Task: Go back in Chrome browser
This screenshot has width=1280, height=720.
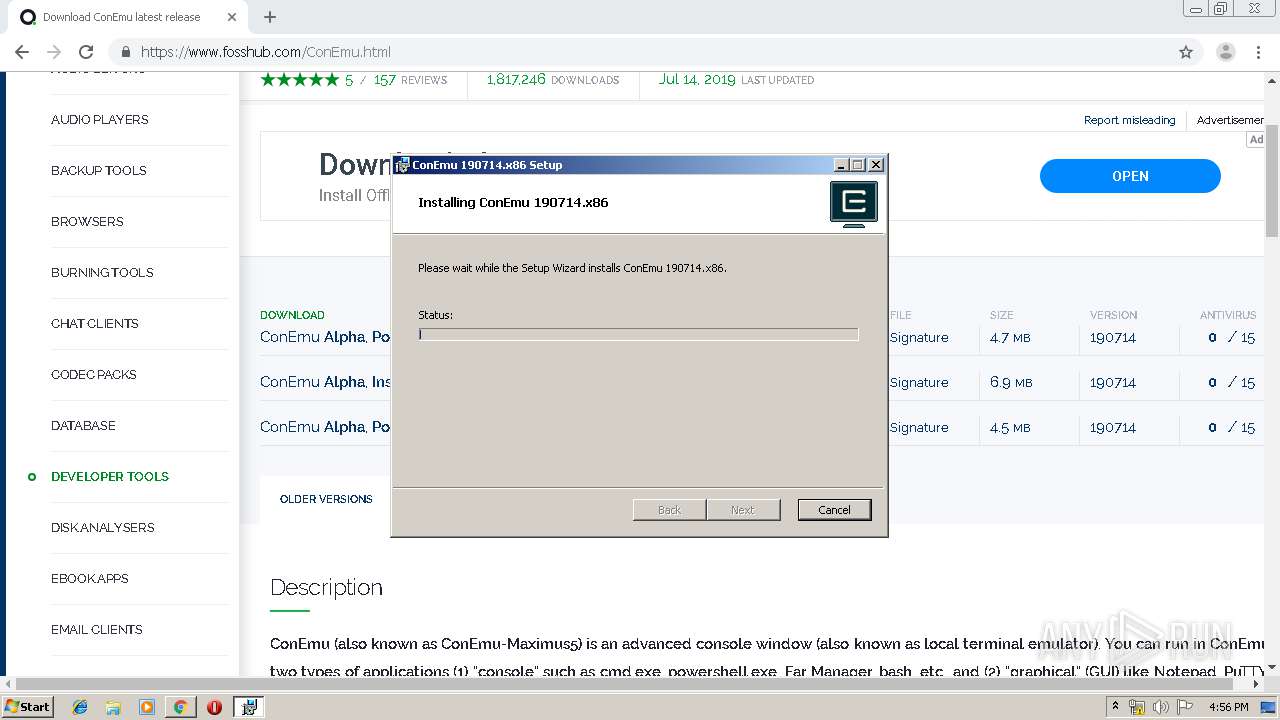Action: [x=22, y=52]
